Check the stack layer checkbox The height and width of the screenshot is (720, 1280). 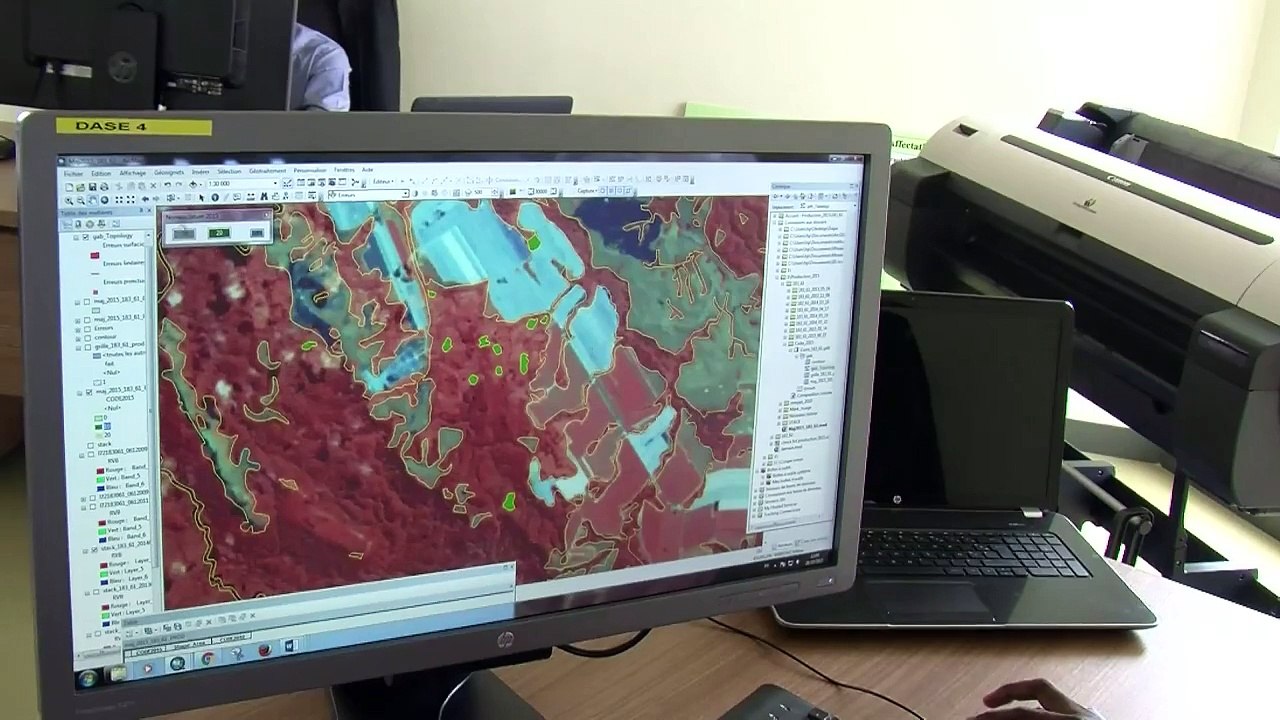(x=91, y=445)
